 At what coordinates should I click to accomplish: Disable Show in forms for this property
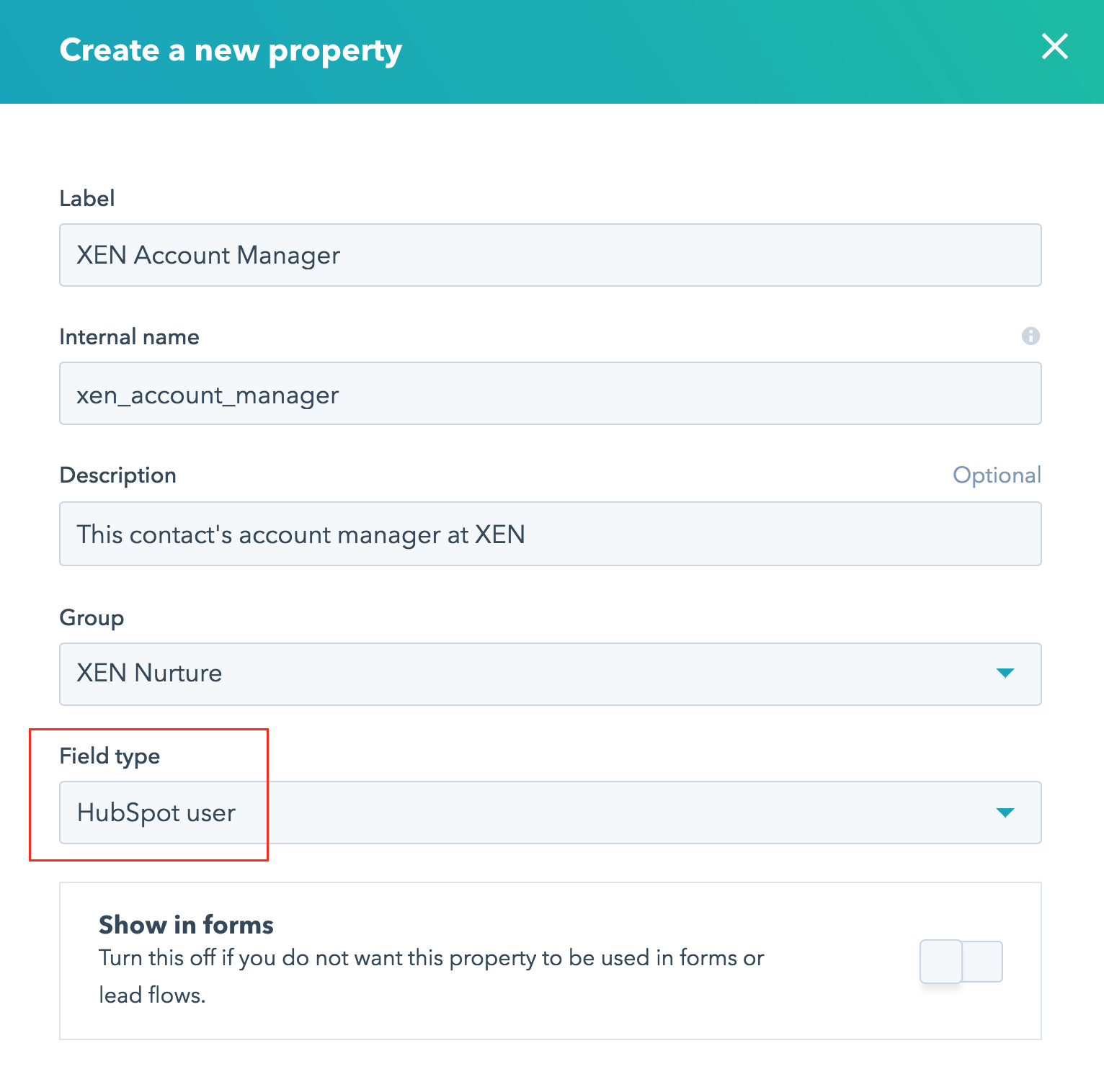961,961
